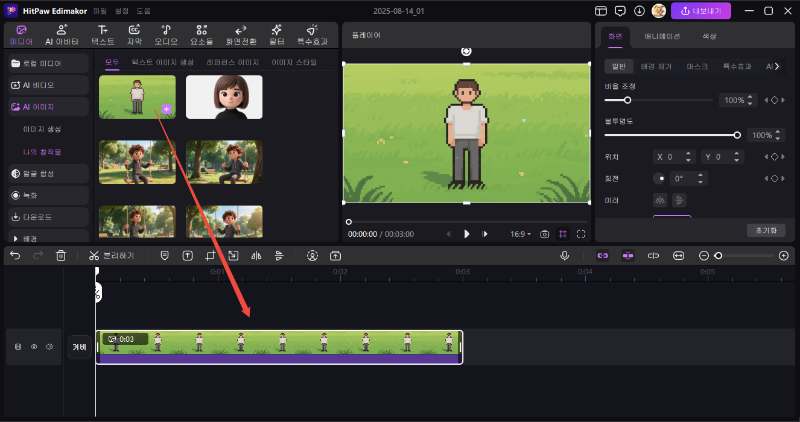
Task: Step to next frame in player
Action: click(x=485, y=234)
